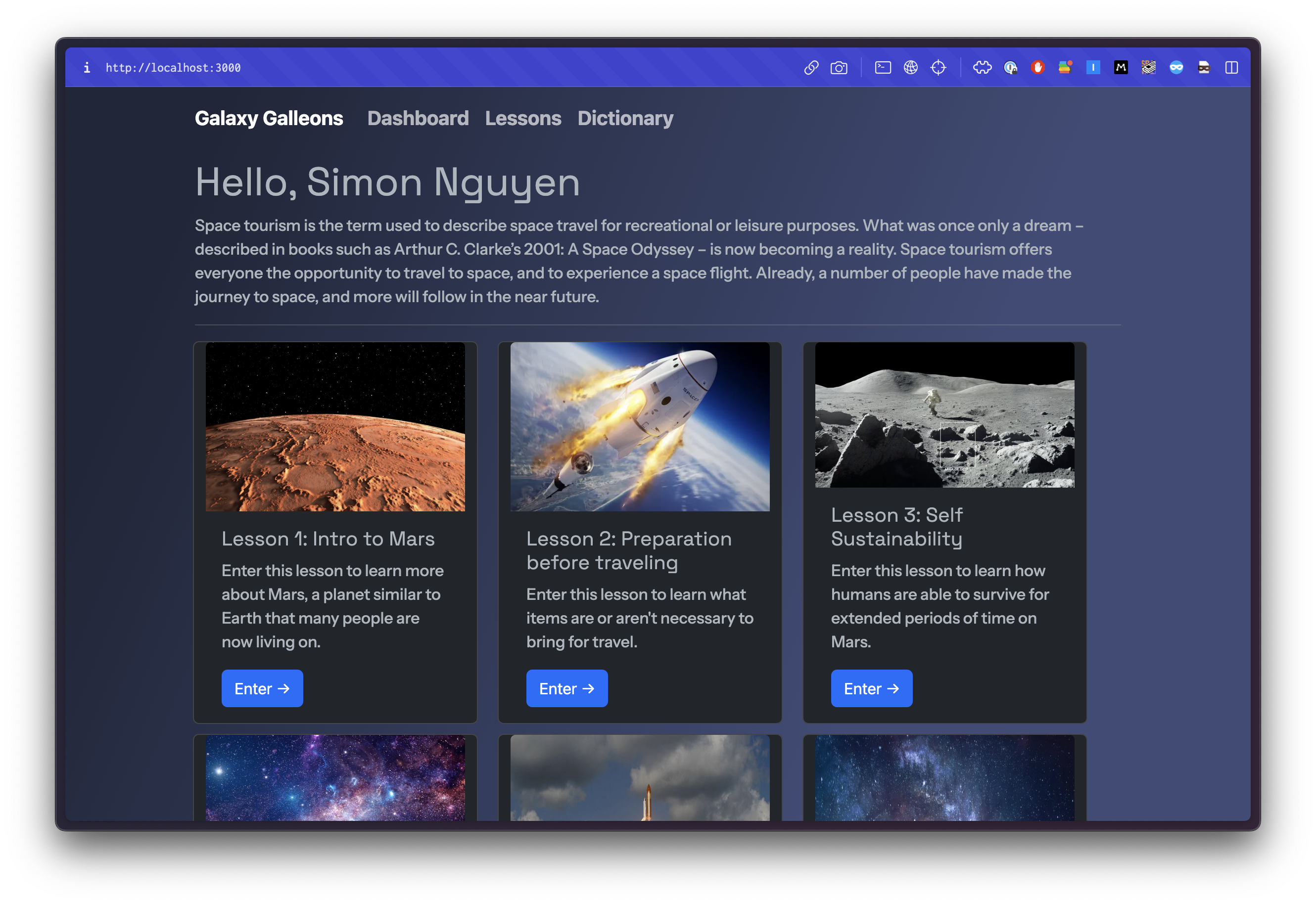Open the terminal console icon

coord(883,68)
